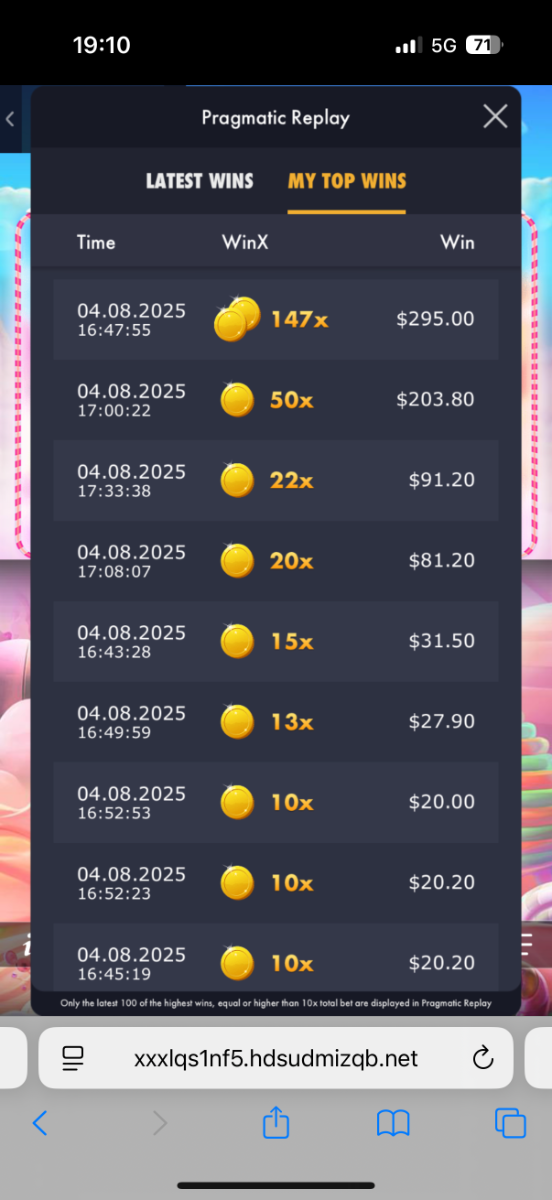This screenshot has height=1200, width=552.
Task: Tap the coin icon beside 50x
Action: (x=237, y=400)
